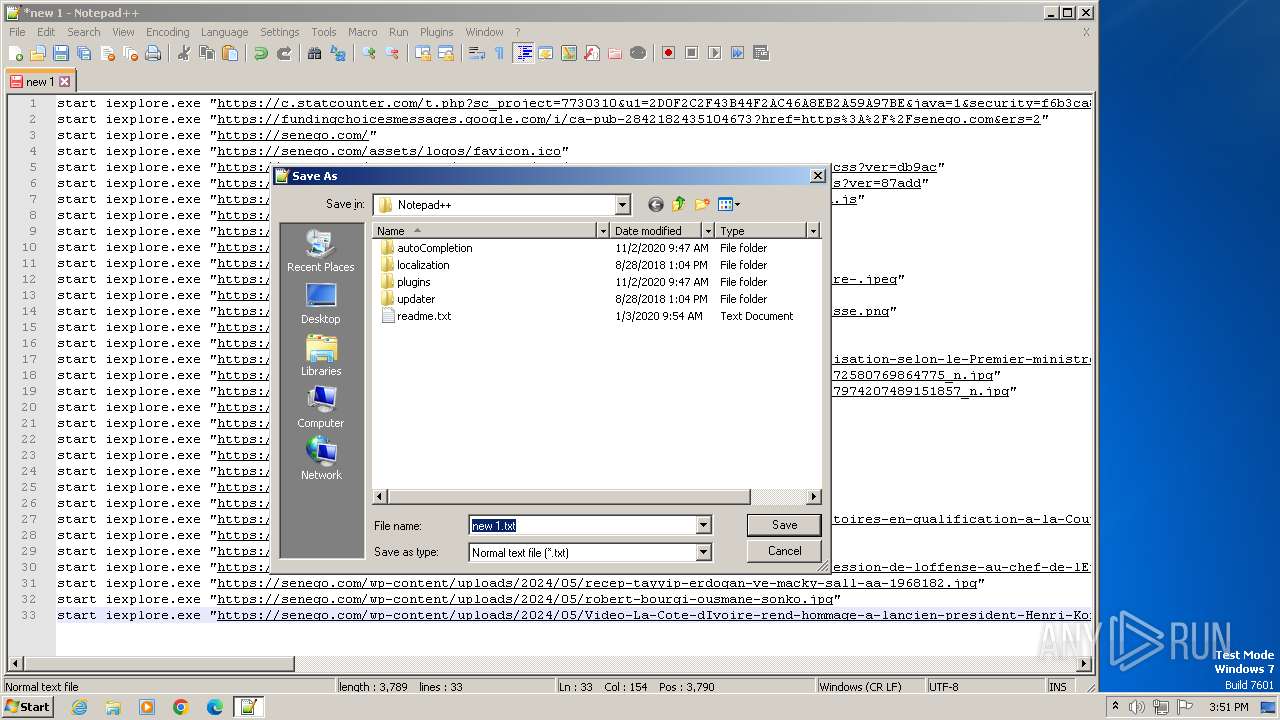Click the Paste clipboard icon
The image size is (1280, 720).
(229, 53)
